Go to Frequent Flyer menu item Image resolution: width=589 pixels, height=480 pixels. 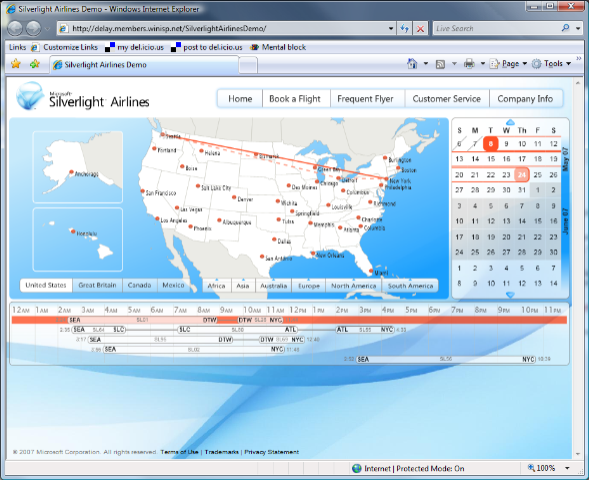[x=365, y=99]
